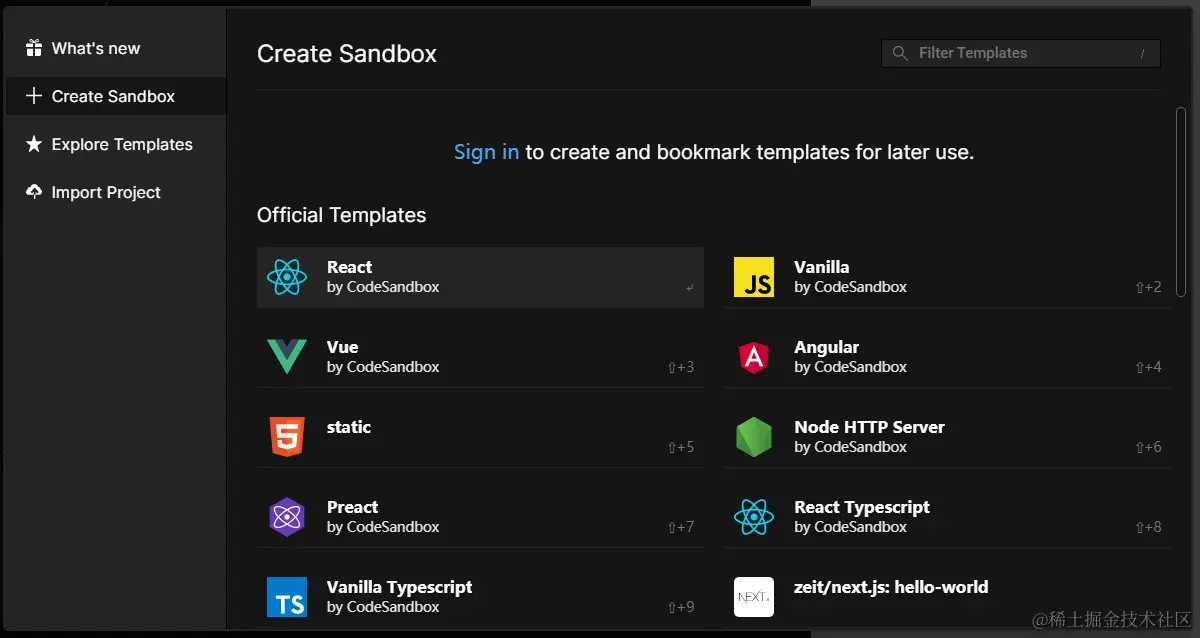Click the yellow JS Vanilla icon
The height and width of the screenshot is (638, 1200).
754,277
